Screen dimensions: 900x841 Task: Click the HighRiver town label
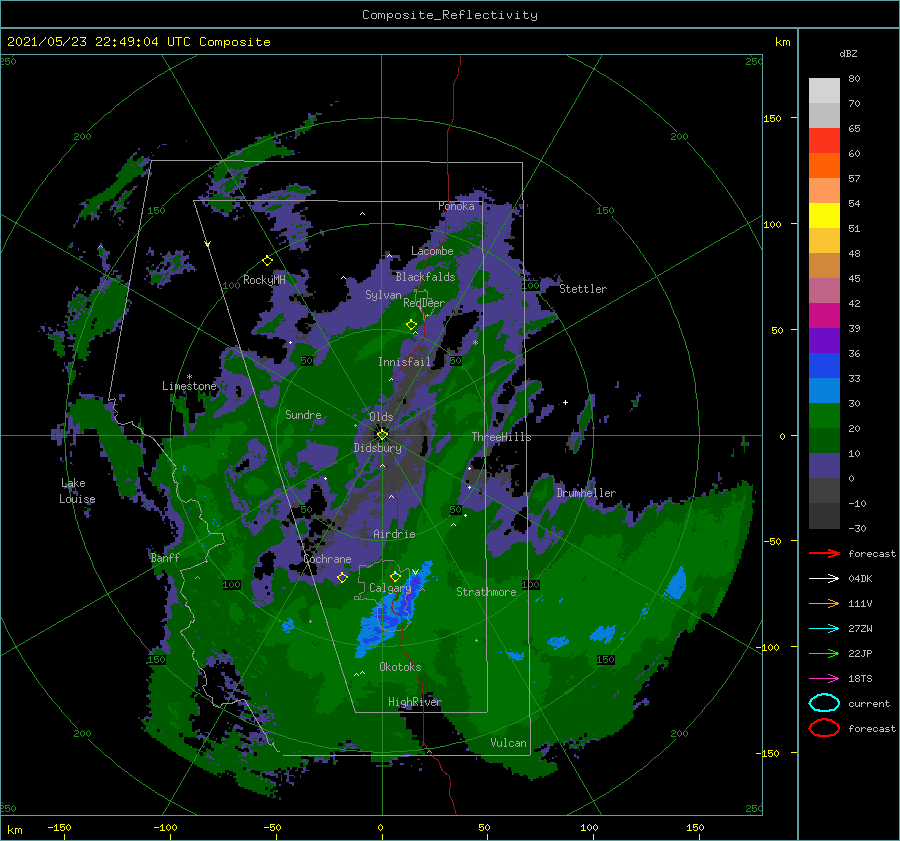point(415,702)
